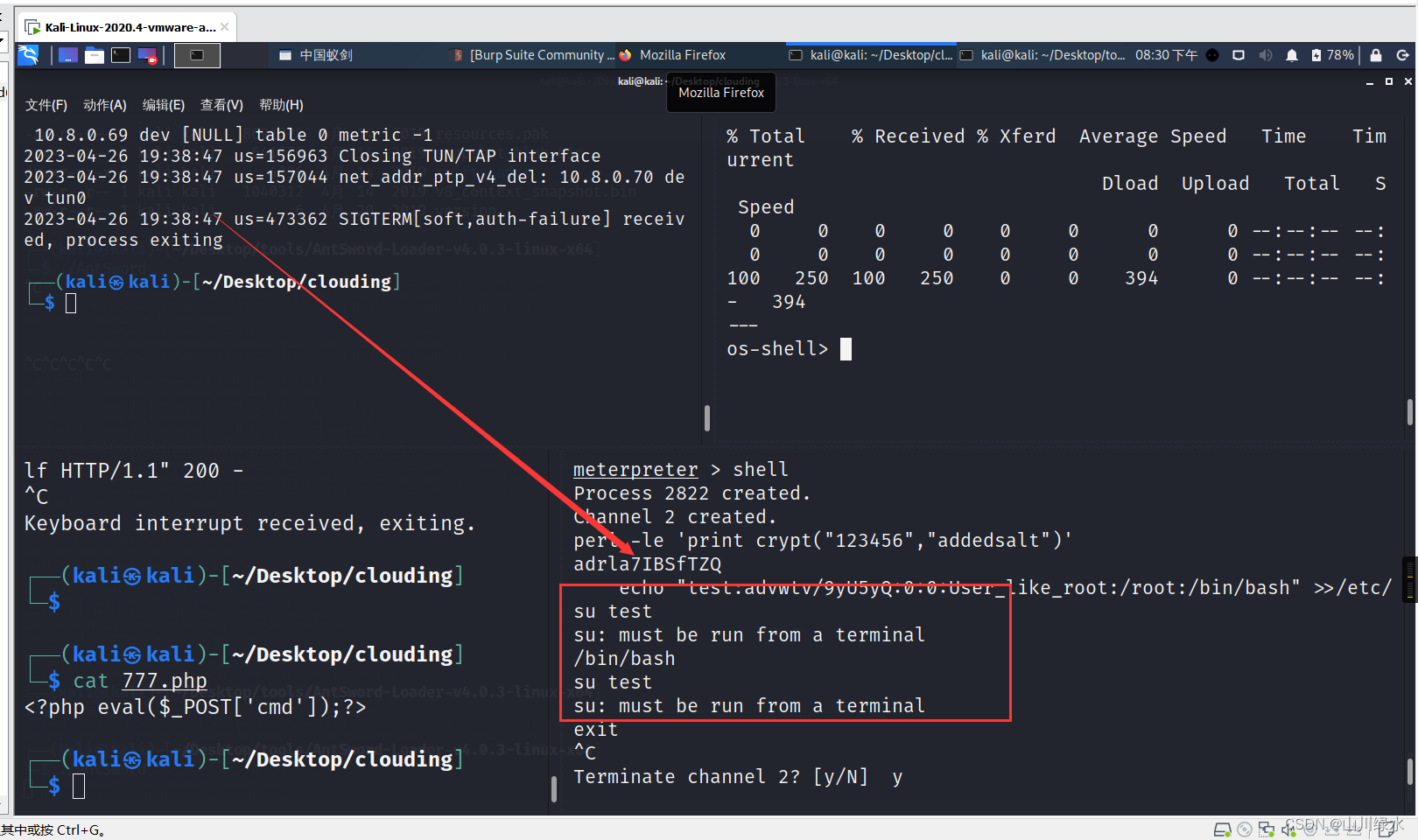Click top-right pane scrollbar handle

pyautogui.click(x=1410, y=412)
